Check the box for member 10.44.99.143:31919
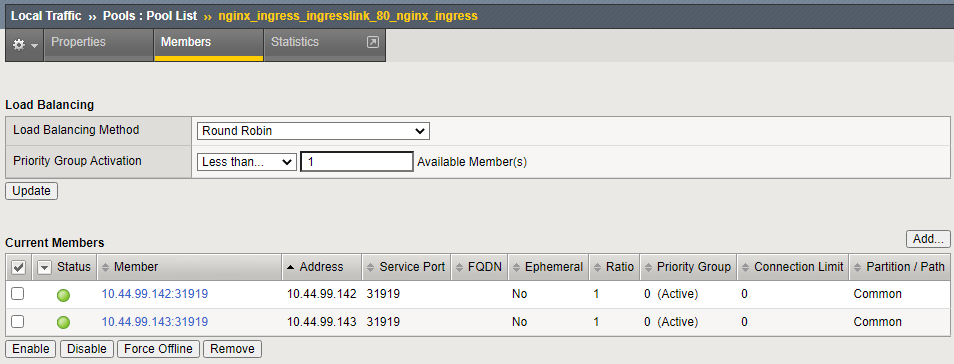Viewport: 954px width, 364px height. tap(18, 321)
